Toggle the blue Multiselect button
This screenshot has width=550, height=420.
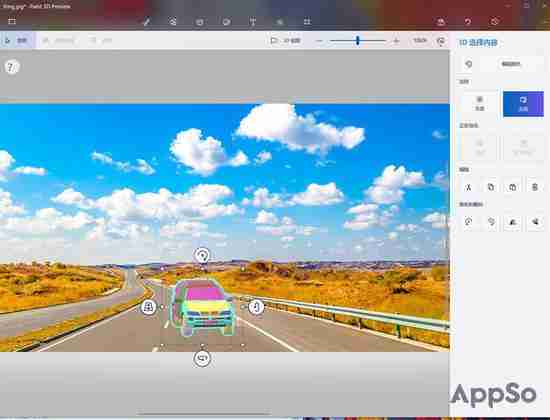[x=523, y=104]
